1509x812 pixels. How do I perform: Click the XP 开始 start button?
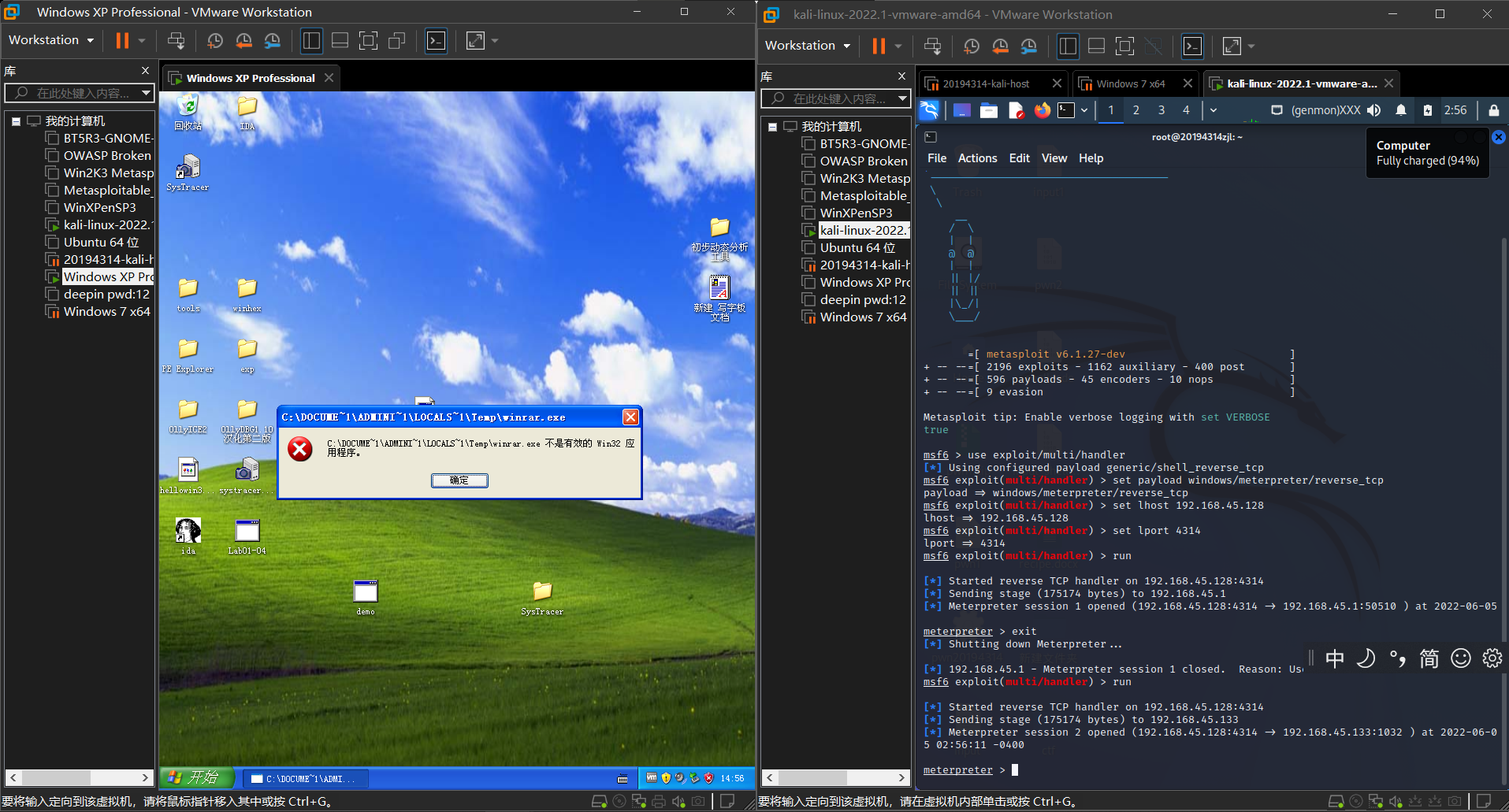[198, 777]
